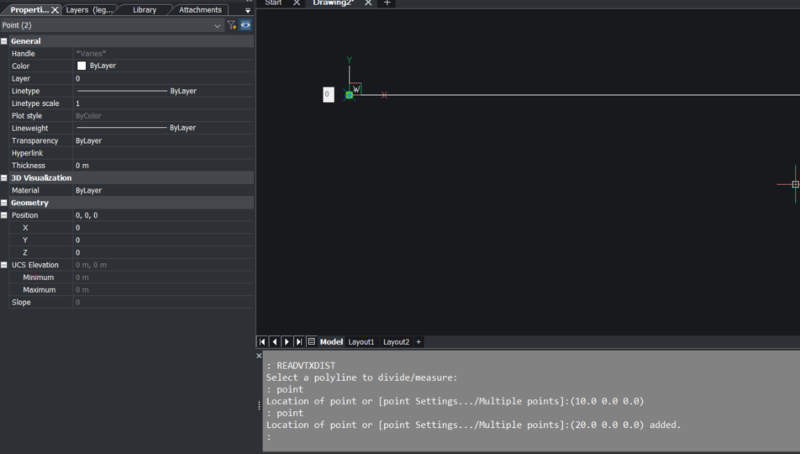Collapse the Position property group
The height and width of the screenshot is (454, 800).
(x=5, y=215)
